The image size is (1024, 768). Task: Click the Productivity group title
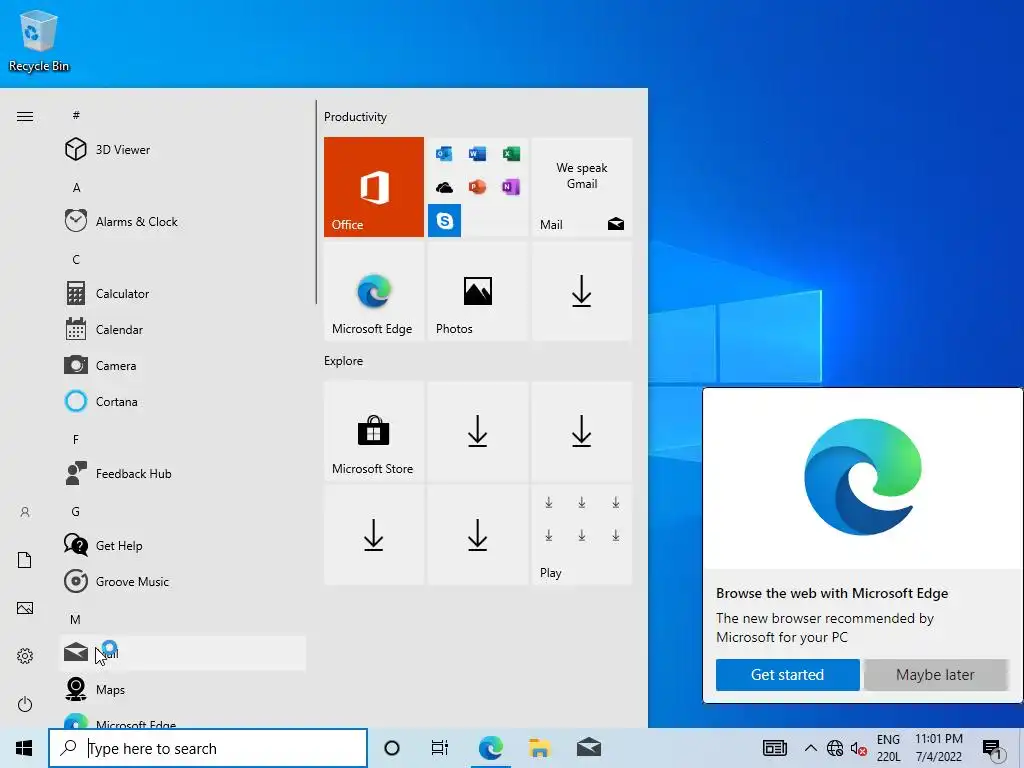355,117
